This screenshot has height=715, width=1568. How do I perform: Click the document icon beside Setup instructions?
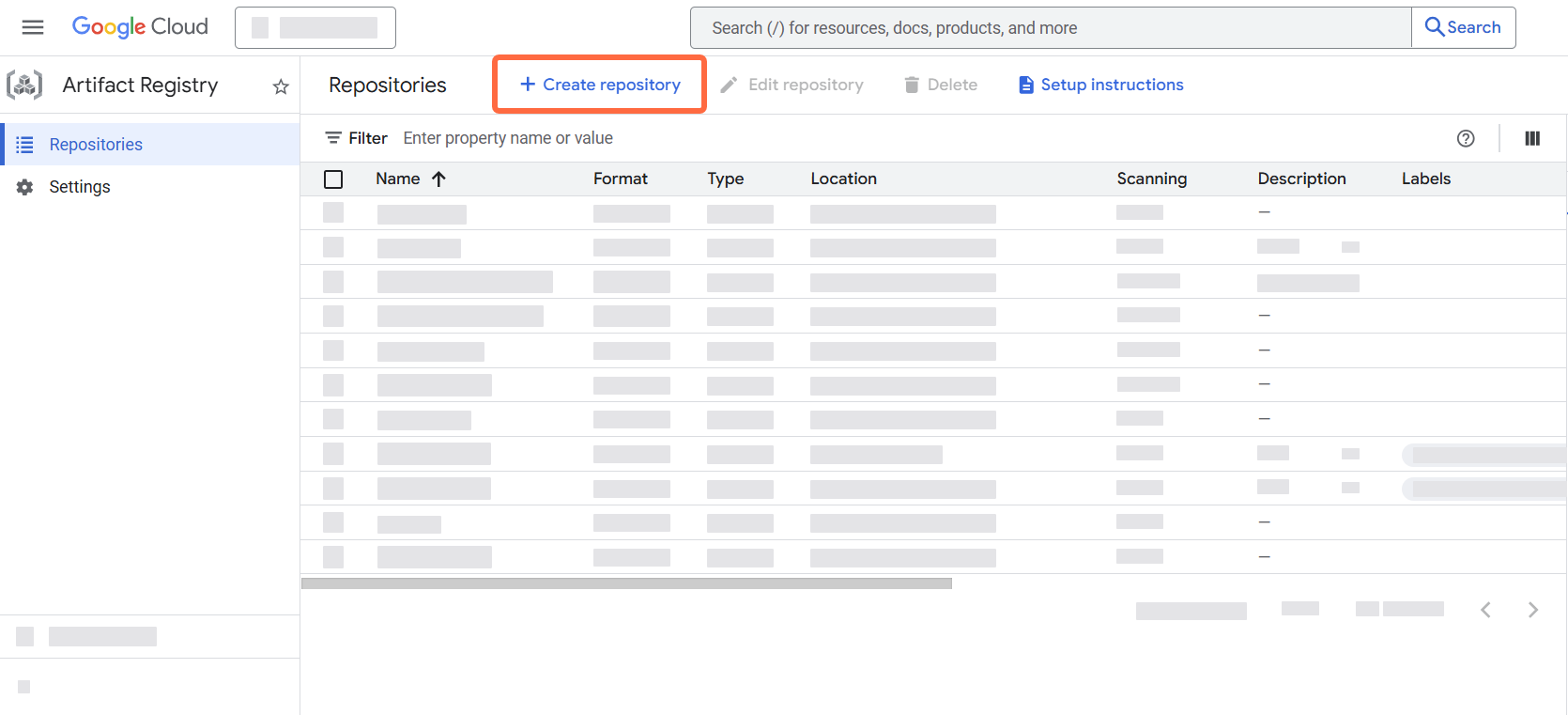click(1026, 85)
